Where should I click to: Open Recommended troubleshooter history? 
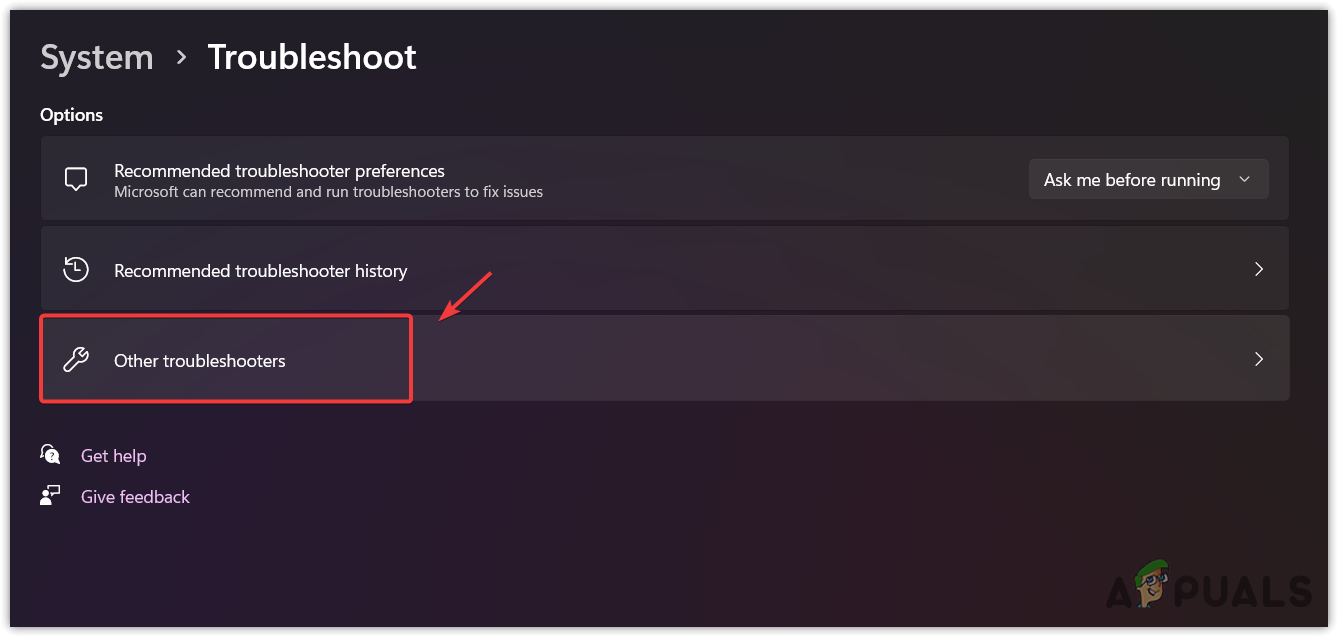point(260,271)
